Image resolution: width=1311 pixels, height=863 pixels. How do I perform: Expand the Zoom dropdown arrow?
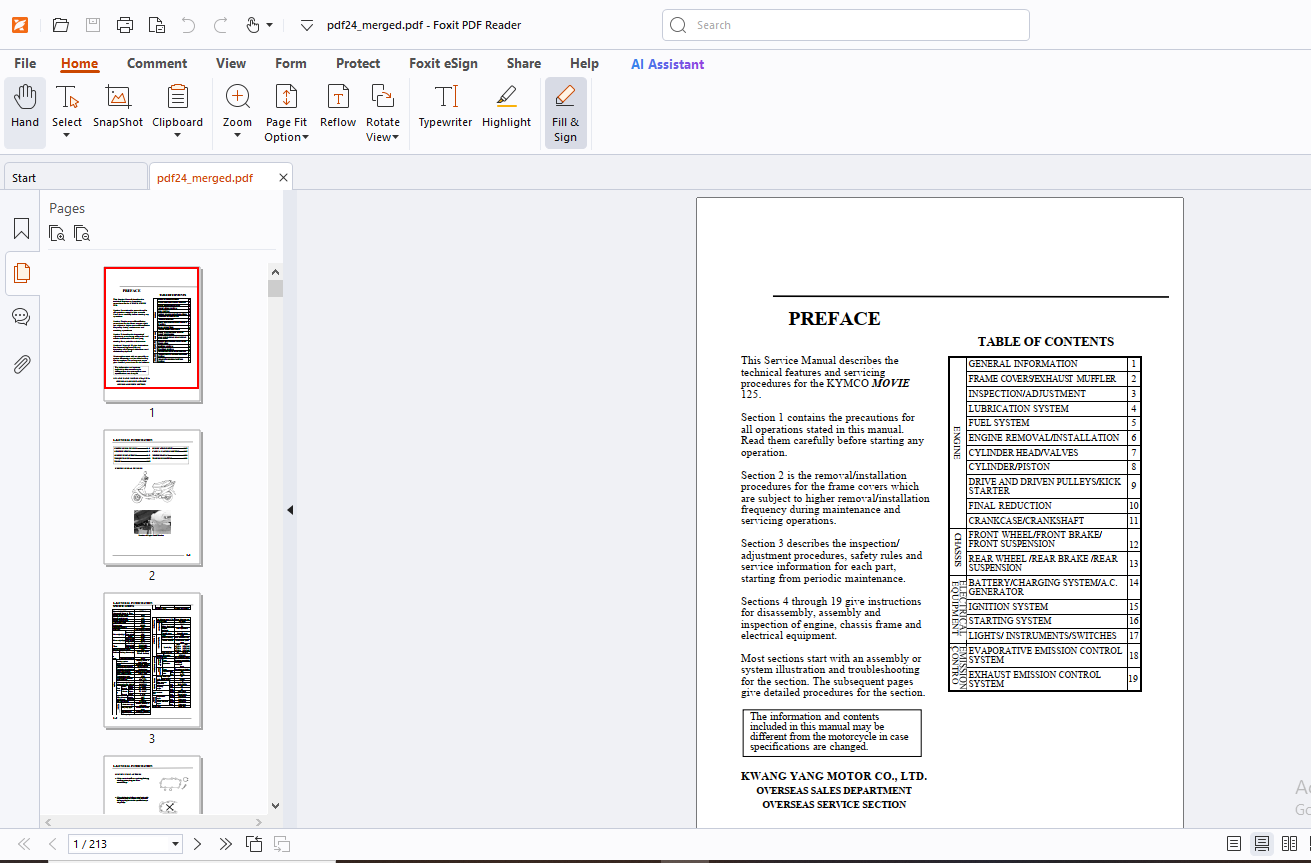point(237,136)
